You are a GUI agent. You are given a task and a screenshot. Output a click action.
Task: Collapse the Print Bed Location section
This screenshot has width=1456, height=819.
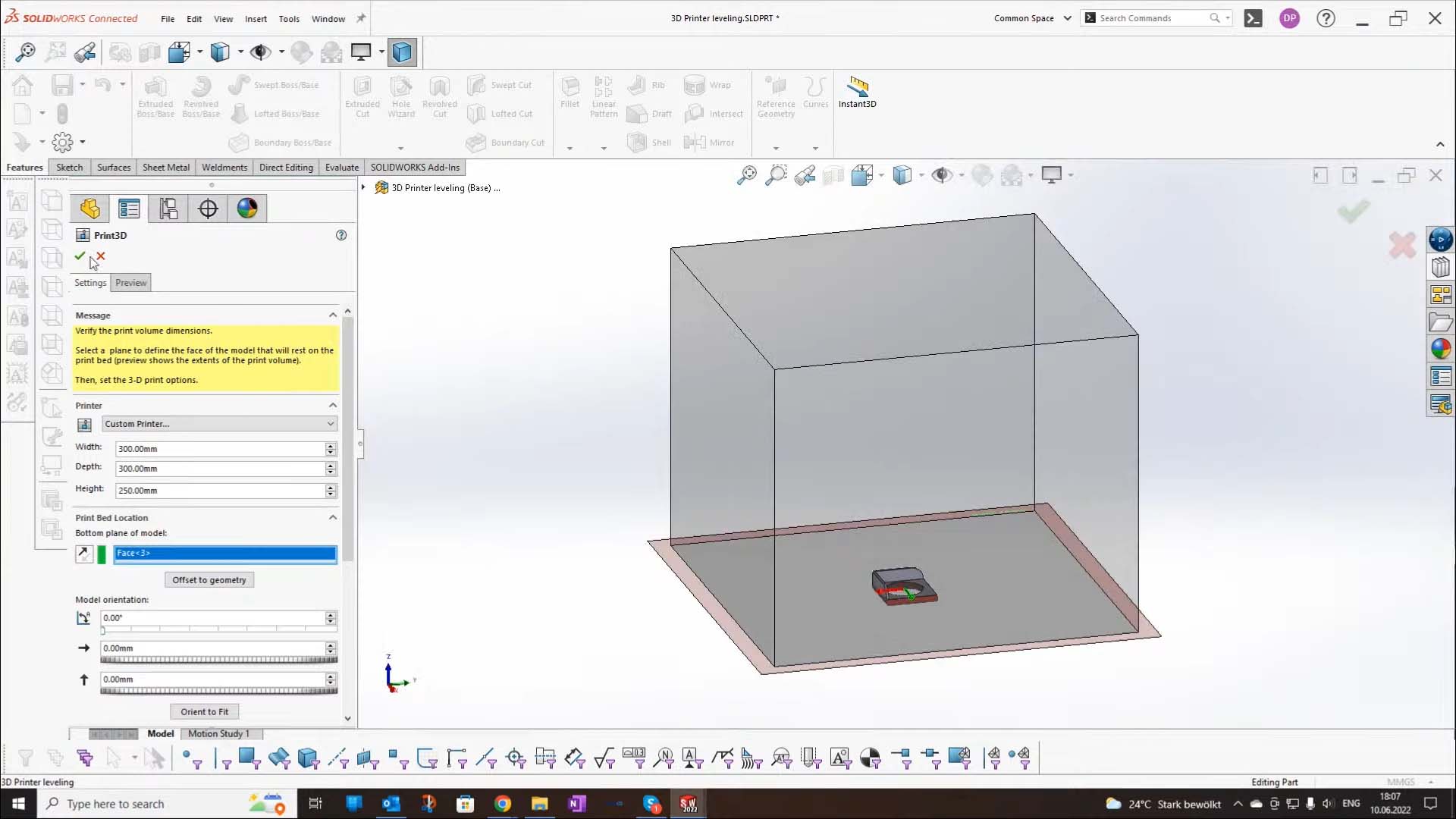click(x=332, y=516)
